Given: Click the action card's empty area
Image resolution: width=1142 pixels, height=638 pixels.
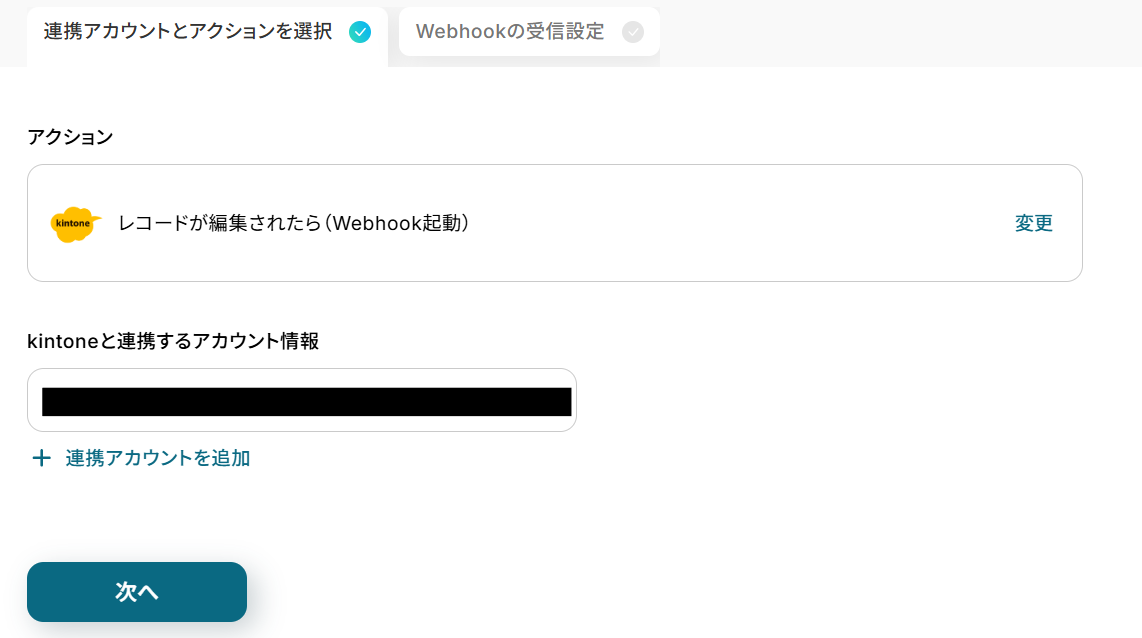Looking at the screenshot, I should tap(728, 223).
